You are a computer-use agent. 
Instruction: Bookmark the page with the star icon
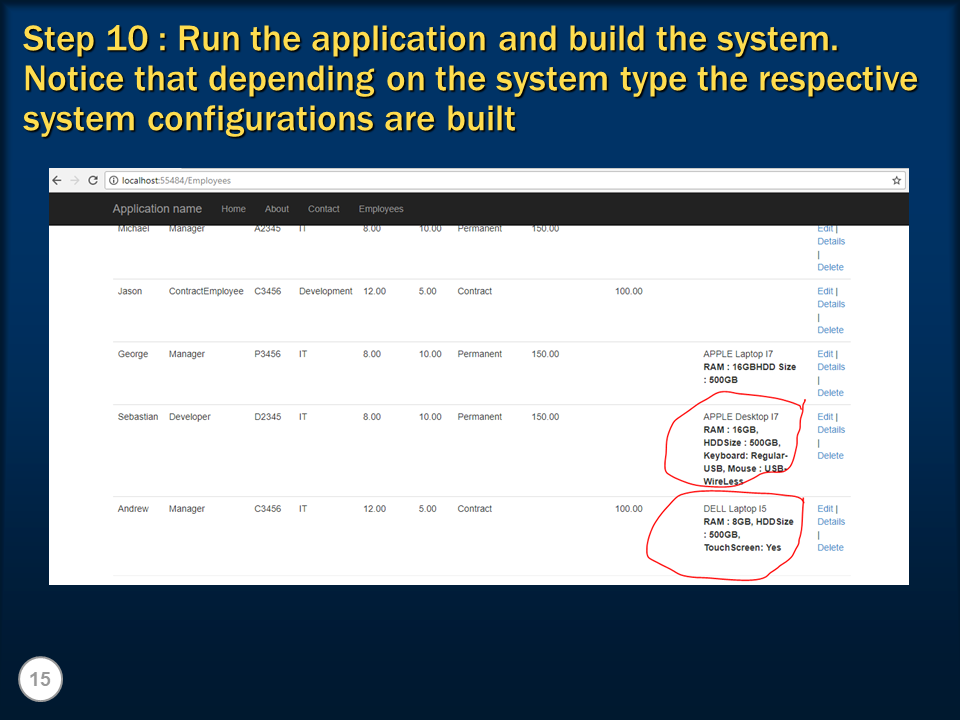coord(895,180)
